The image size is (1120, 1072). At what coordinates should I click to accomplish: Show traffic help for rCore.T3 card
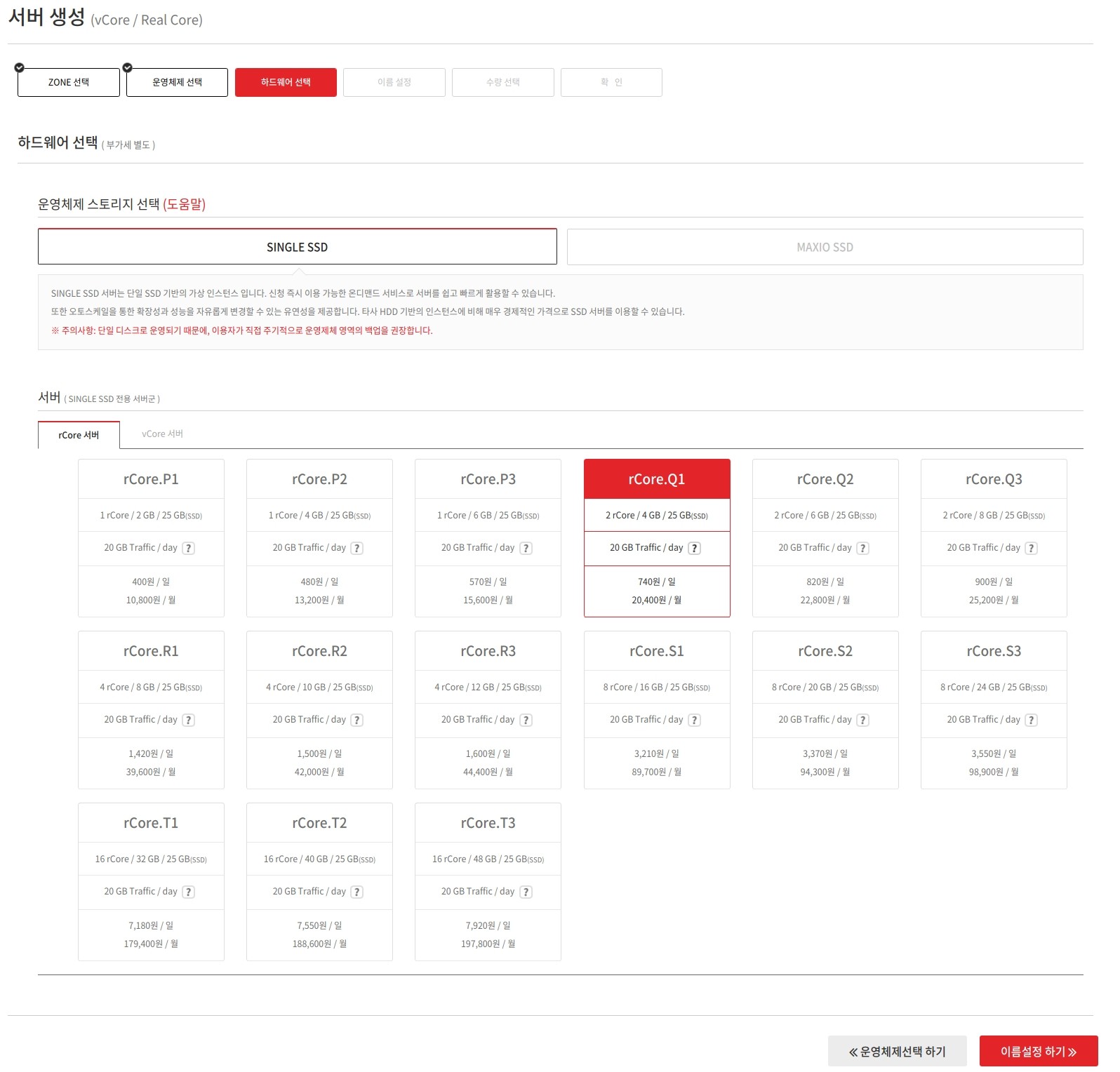(x=526, y=892)
